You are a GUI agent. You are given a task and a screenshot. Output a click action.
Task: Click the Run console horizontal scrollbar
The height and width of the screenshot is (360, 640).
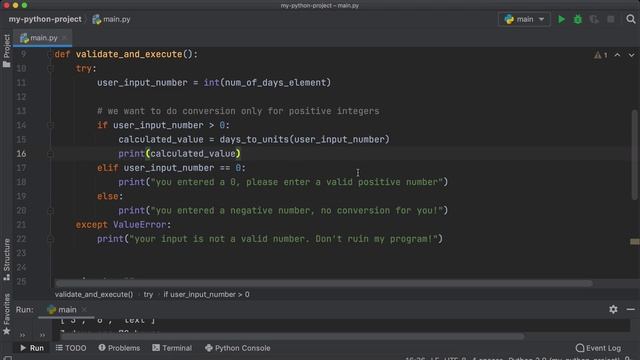pos(292,336)
